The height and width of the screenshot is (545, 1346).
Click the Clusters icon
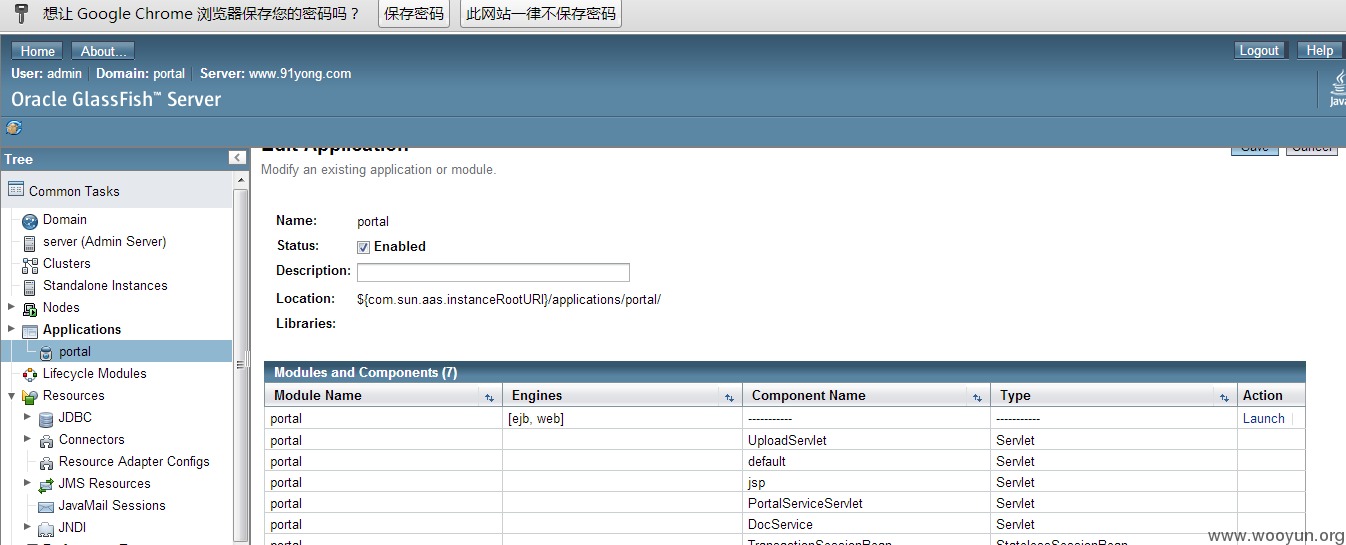coord(30,265)
